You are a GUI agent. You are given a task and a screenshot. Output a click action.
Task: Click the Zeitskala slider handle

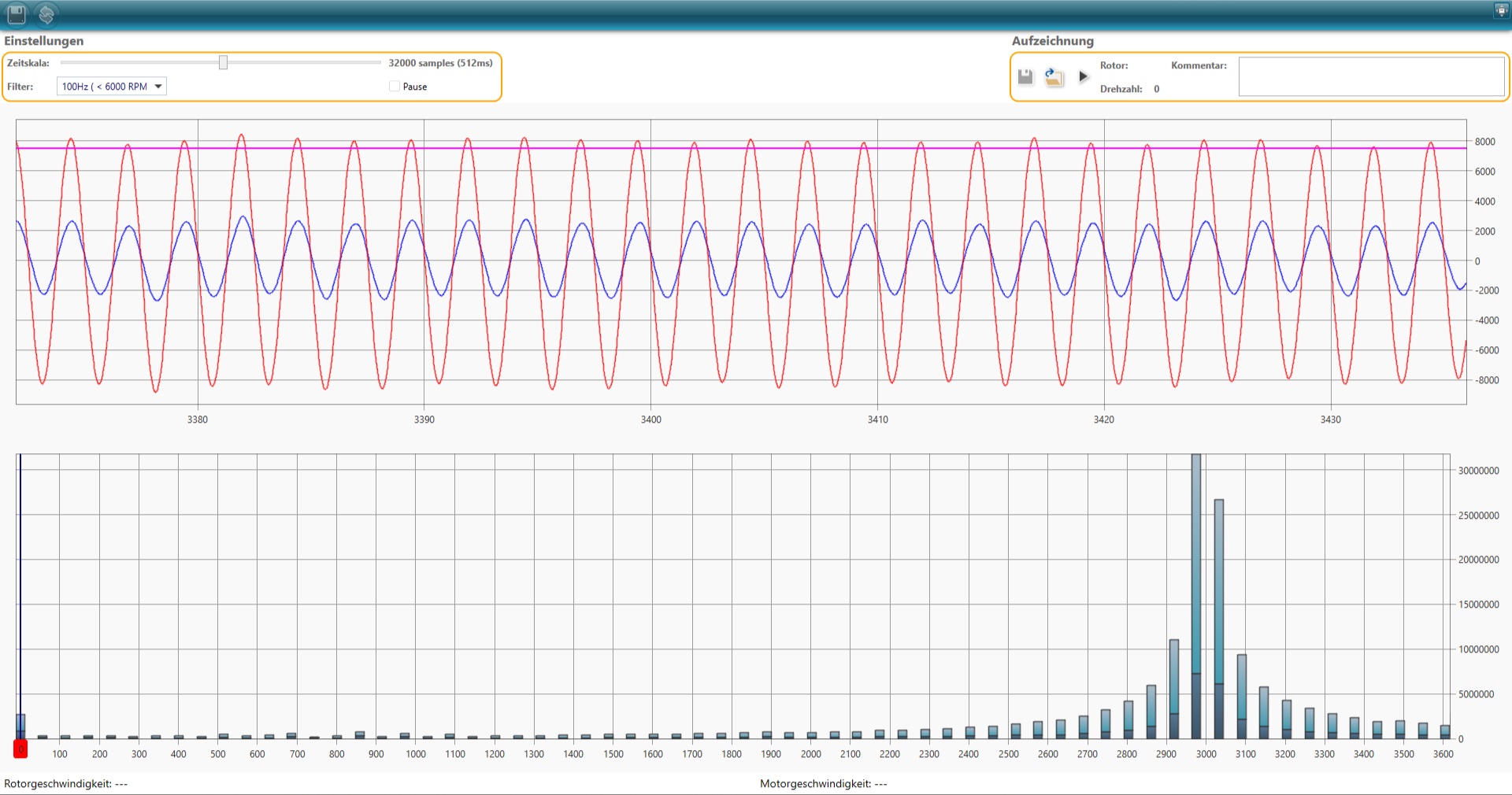click(223, 62)
